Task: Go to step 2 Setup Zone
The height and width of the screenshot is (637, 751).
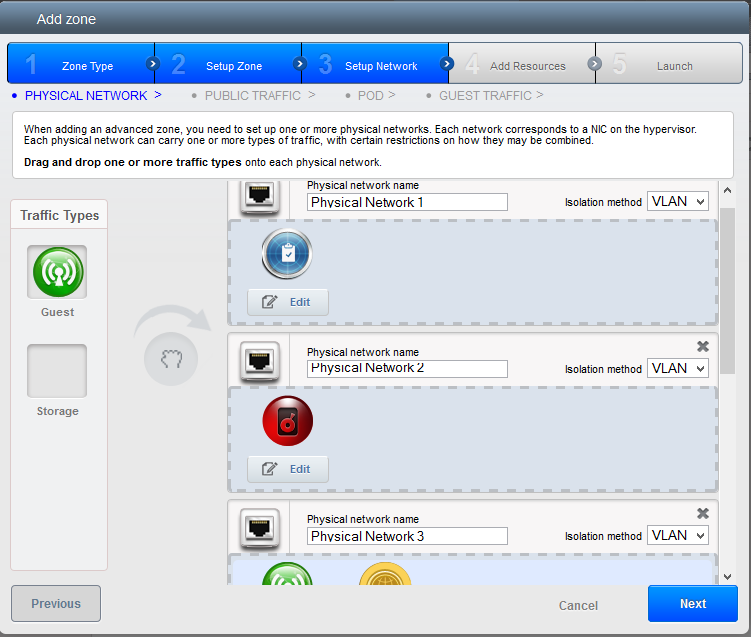Action: pyautogui.click(x=228, y=63)
